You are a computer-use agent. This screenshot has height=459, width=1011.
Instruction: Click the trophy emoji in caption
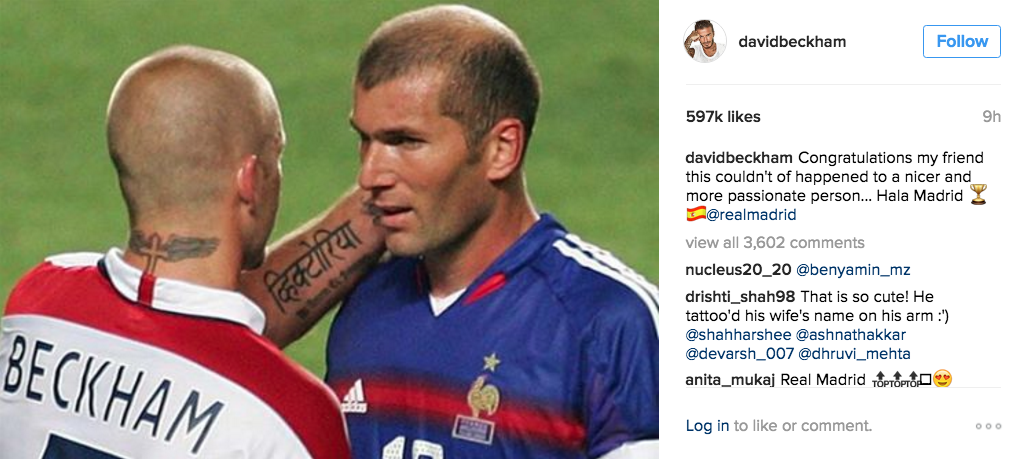pyautogui.click(x=978, y=194)
